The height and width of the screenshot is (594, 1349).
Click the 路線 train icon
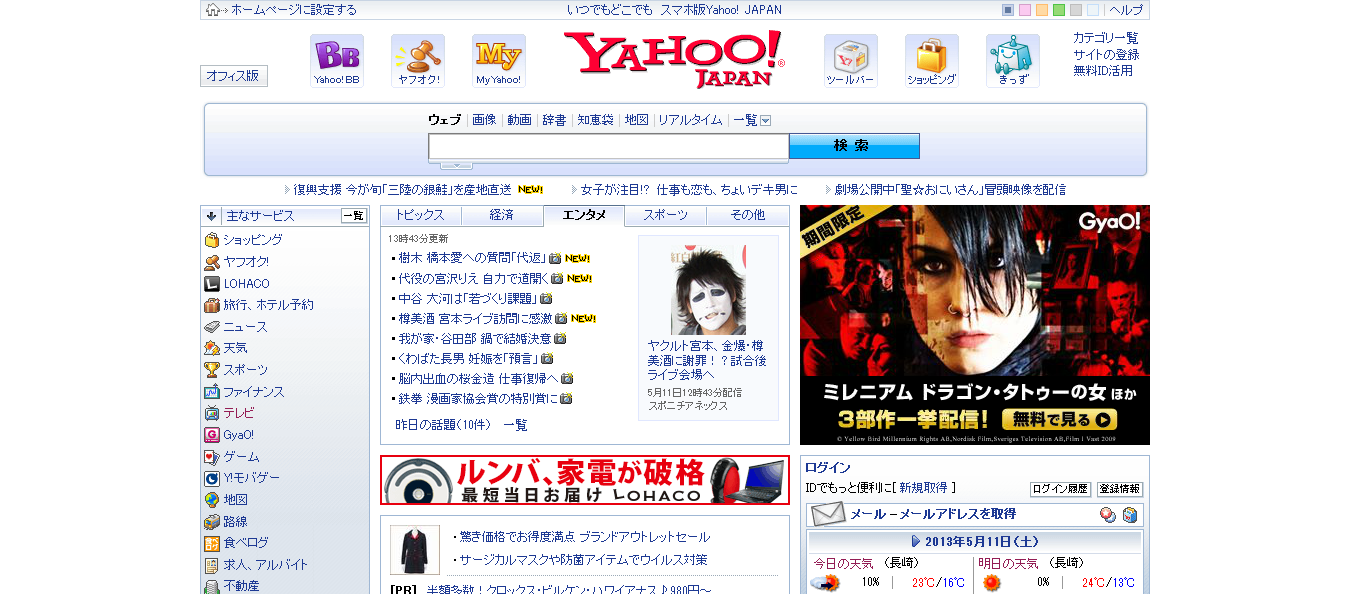(x=212, y=522)
